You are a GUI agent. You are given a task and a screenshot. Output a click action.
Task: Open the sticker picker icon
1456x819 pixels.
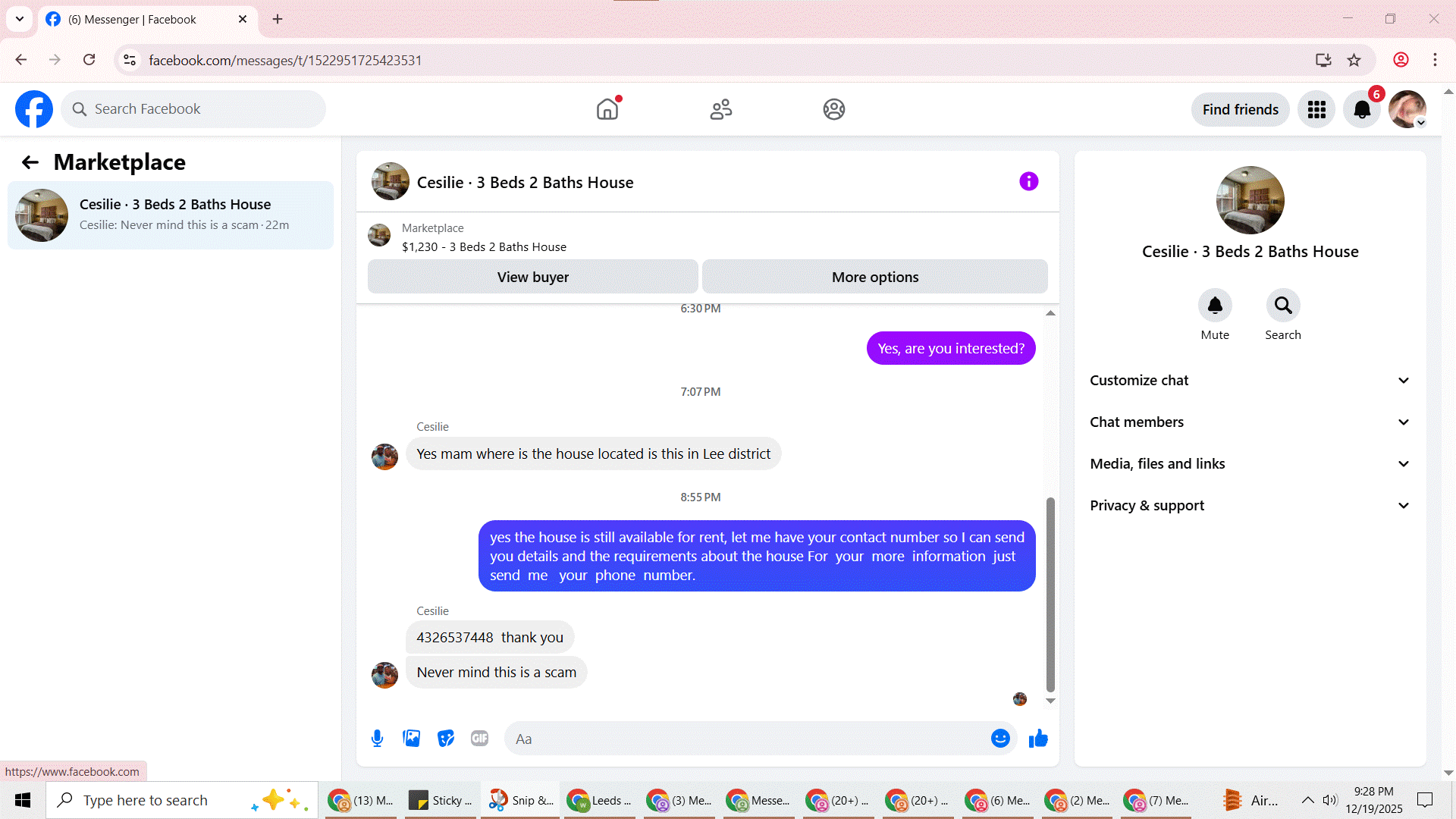pyautogui.click(x=446, y=739)
